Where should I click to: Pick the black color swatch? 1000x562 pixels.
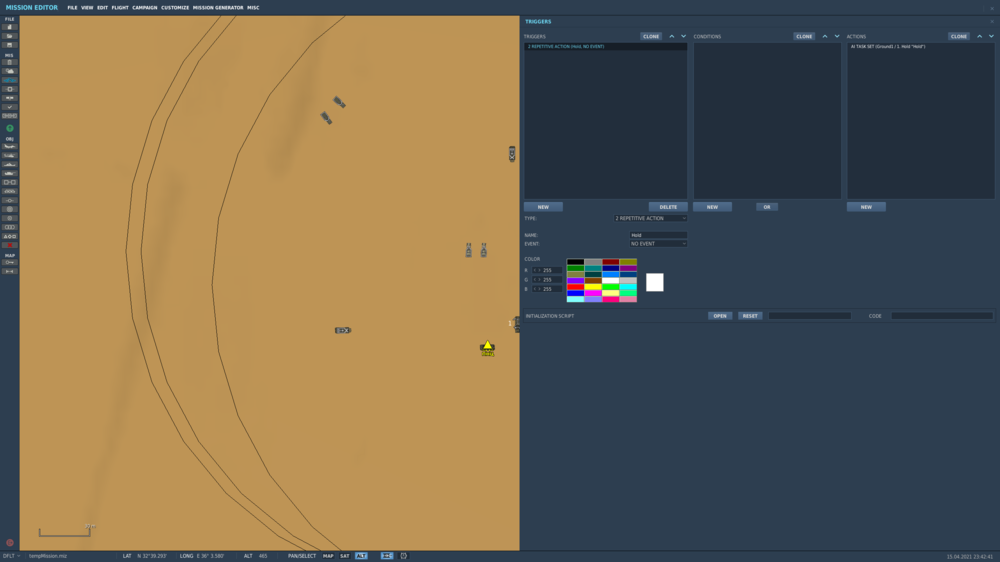575,262
